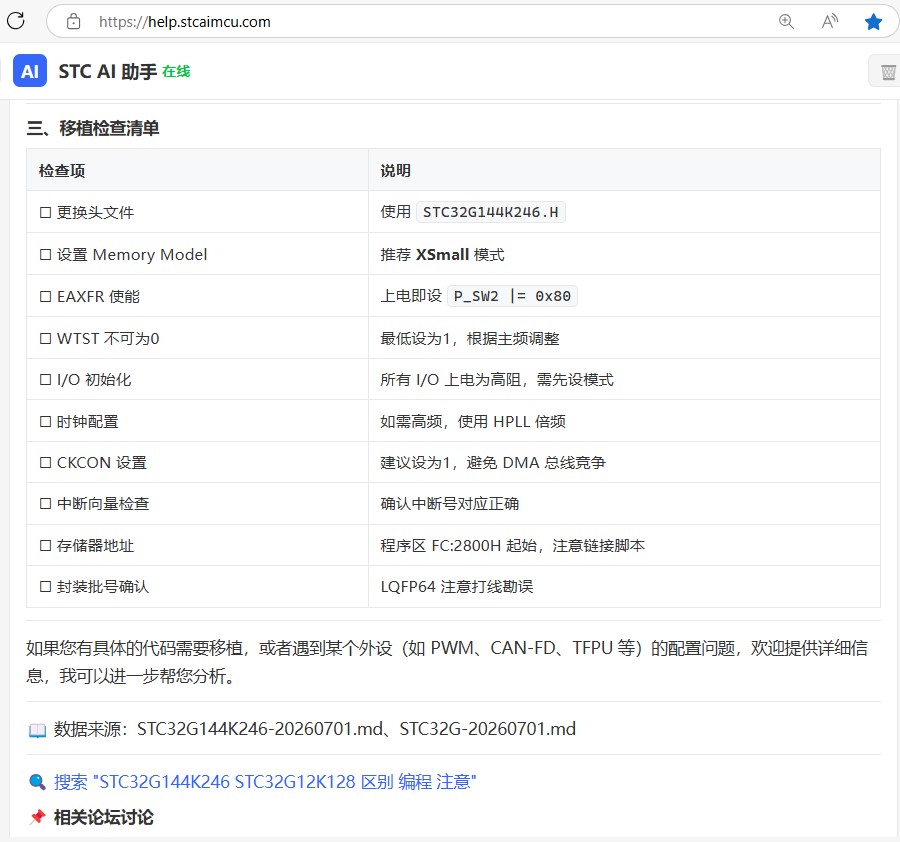Check the box for 更换头文件
Viewport: 900px width, 842px height.
[45, 212]
